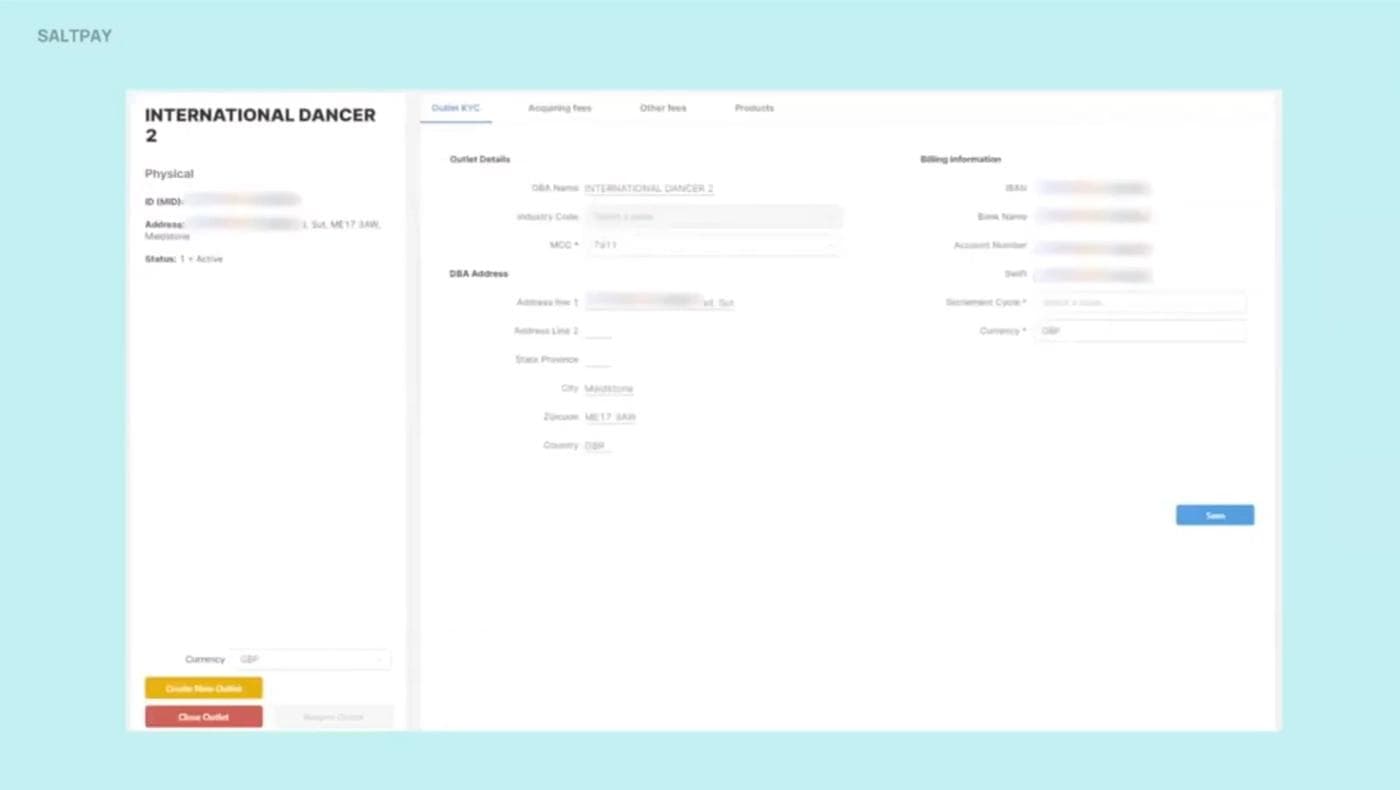Viewport: 1400px width, 790px height.
Task: Open the sidebar Currency selector
Action: click(310, 659)
